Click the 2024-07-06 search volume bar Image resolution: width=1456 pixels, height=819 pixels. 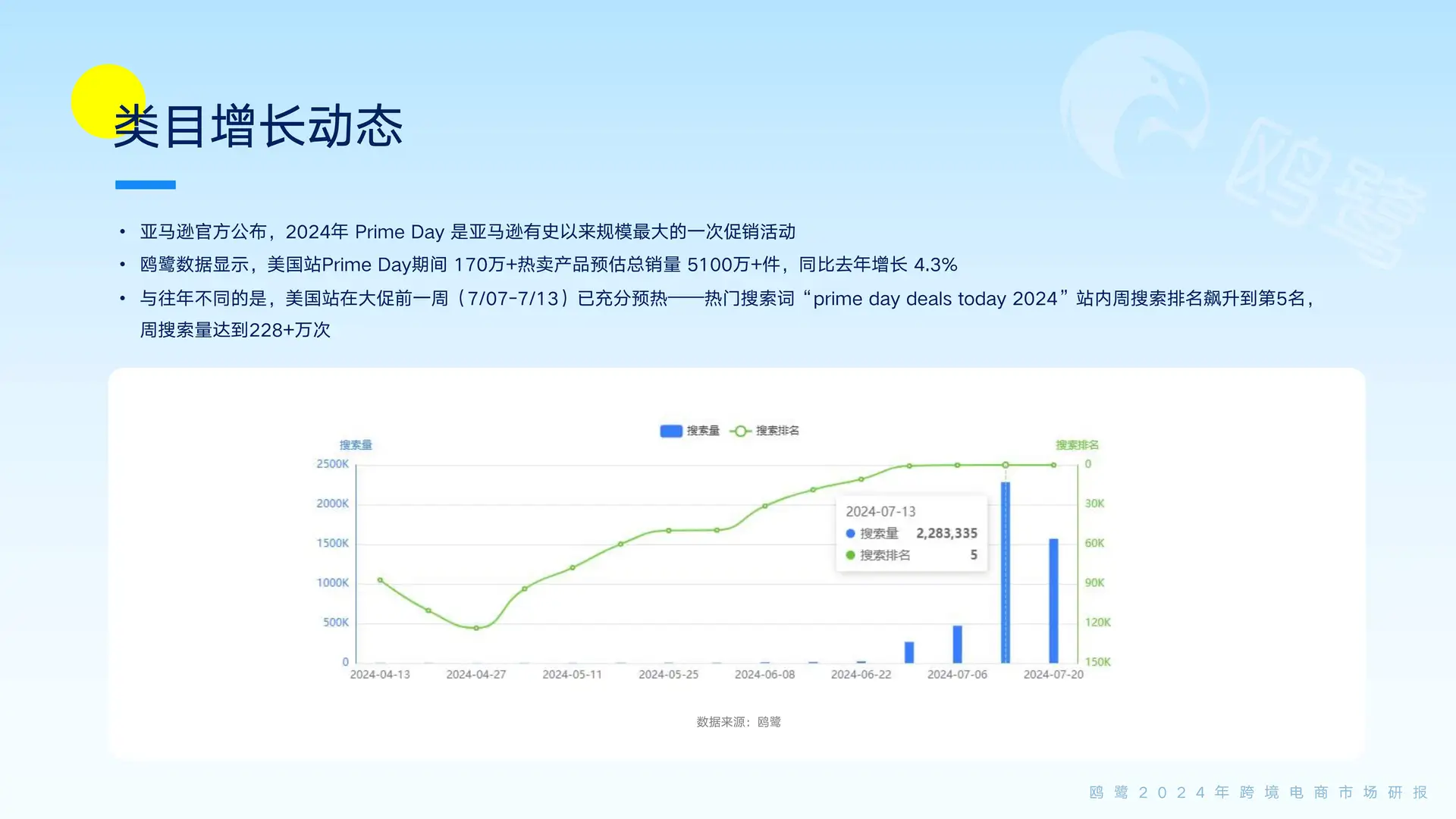pyautogui.click(x=957, y=645)
